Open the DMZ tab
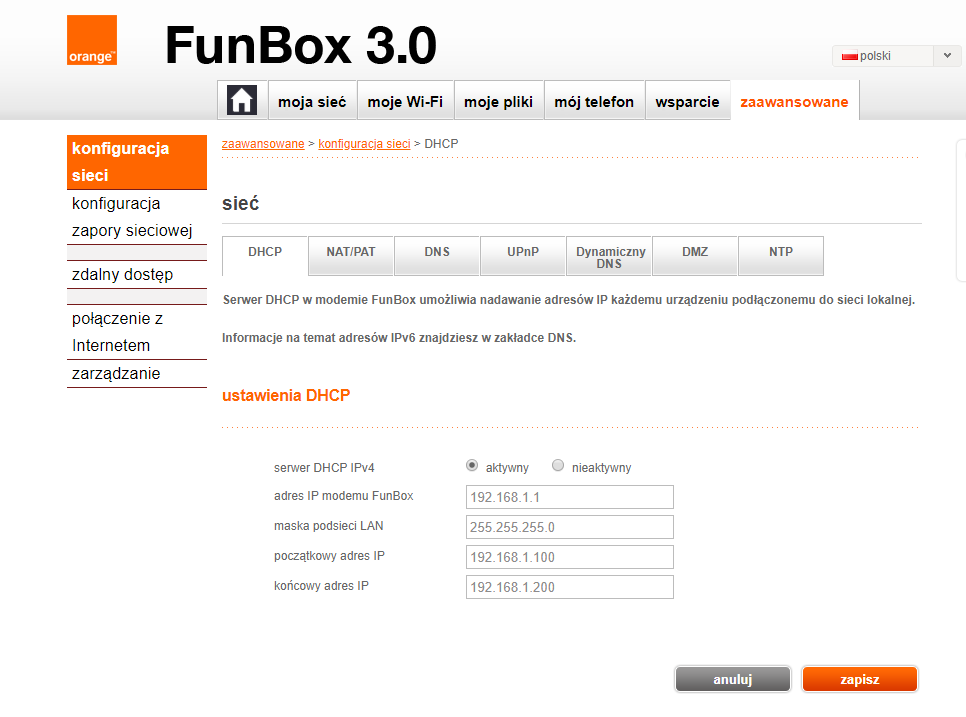966x717 pixels. tap(694, 255)
